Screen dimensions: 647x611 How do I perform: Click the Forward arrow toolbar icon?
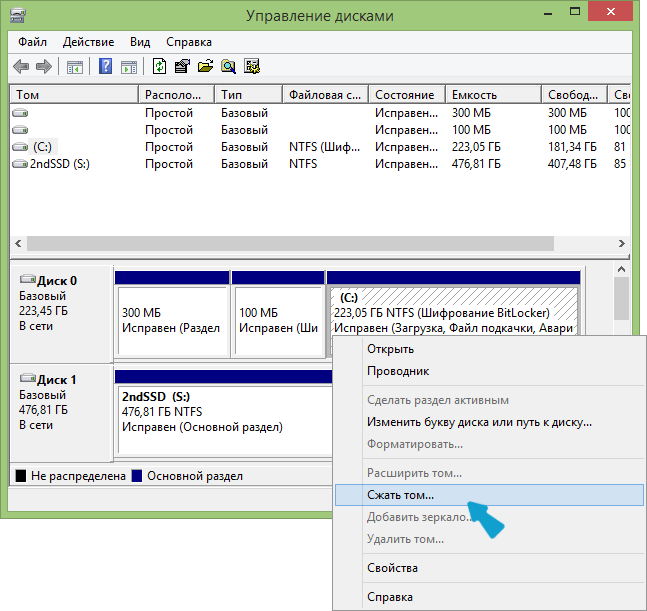pos(44,66)
